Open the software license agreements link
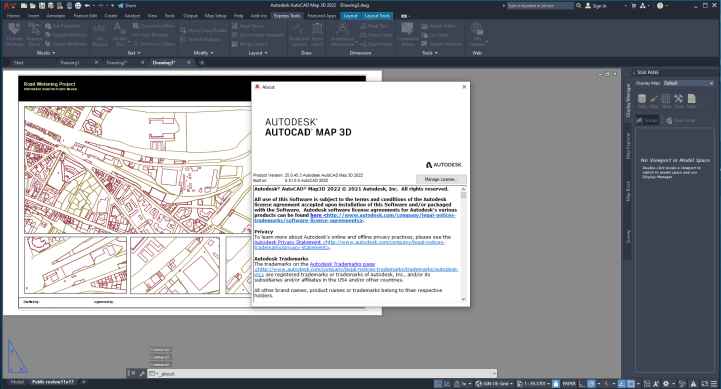This screenshot has width=721, height=389. 355,217
